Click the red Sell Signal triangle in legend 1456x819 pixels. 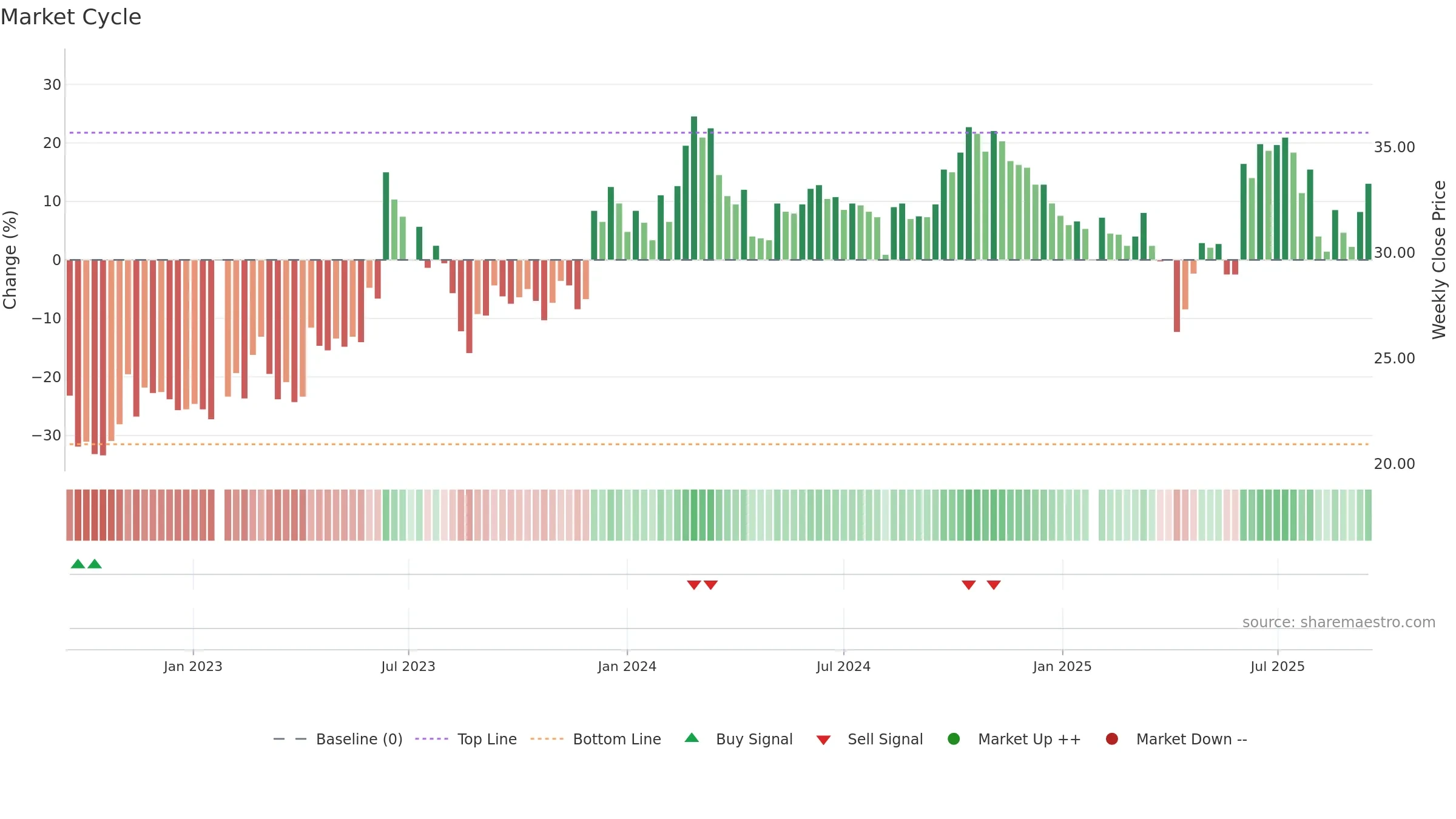coord(823,740)
